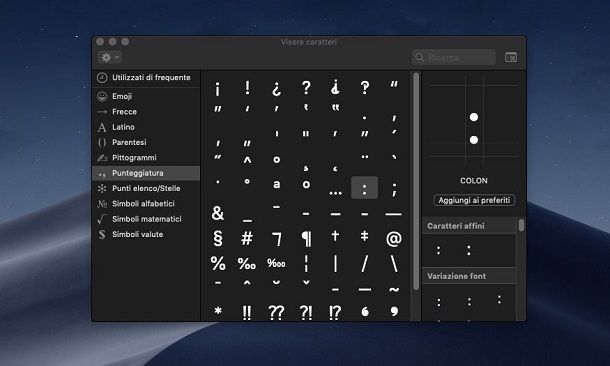Select Simboli alfabetici category
This screenshot has height=366, width=610.
(146, 203)
